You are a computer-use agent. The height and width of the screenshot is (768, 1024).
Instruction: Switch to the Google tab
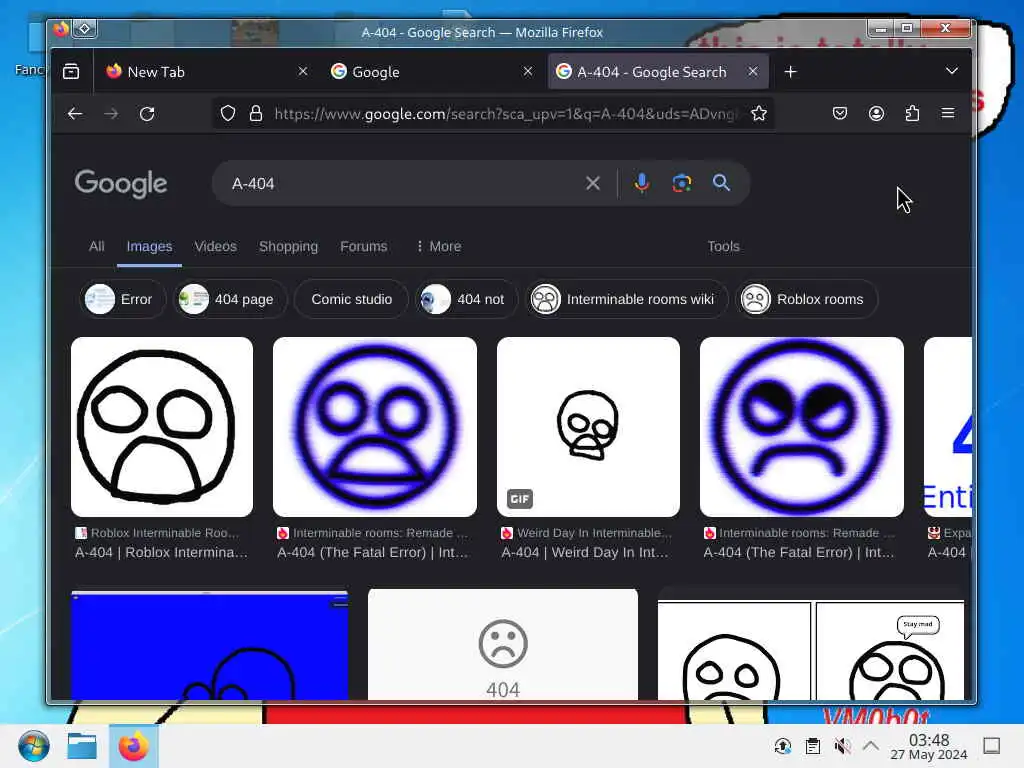[431, 71]
